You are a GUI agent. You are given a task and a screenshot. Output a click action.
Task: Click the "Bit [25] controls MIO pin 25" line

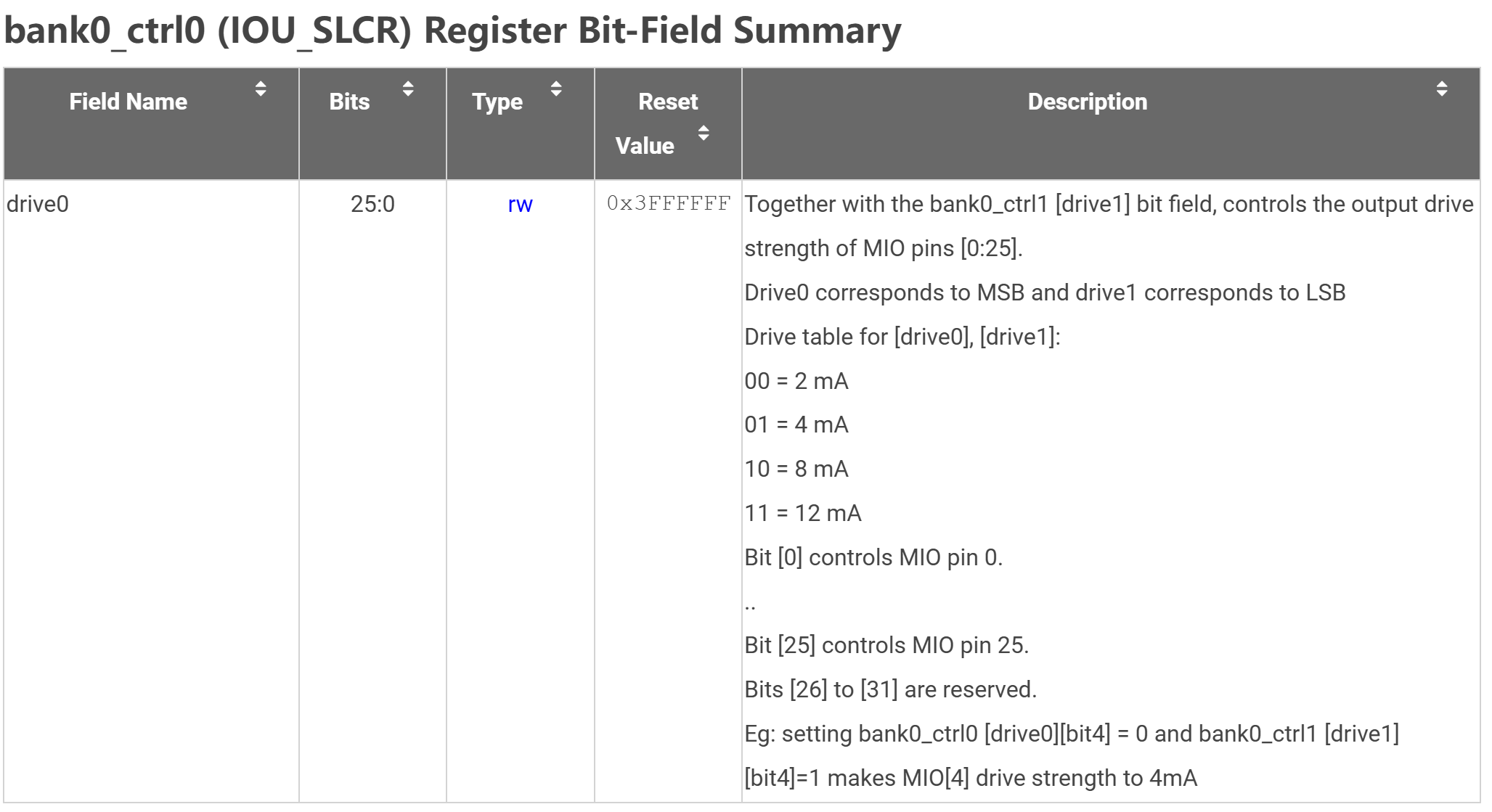point(886,645)
